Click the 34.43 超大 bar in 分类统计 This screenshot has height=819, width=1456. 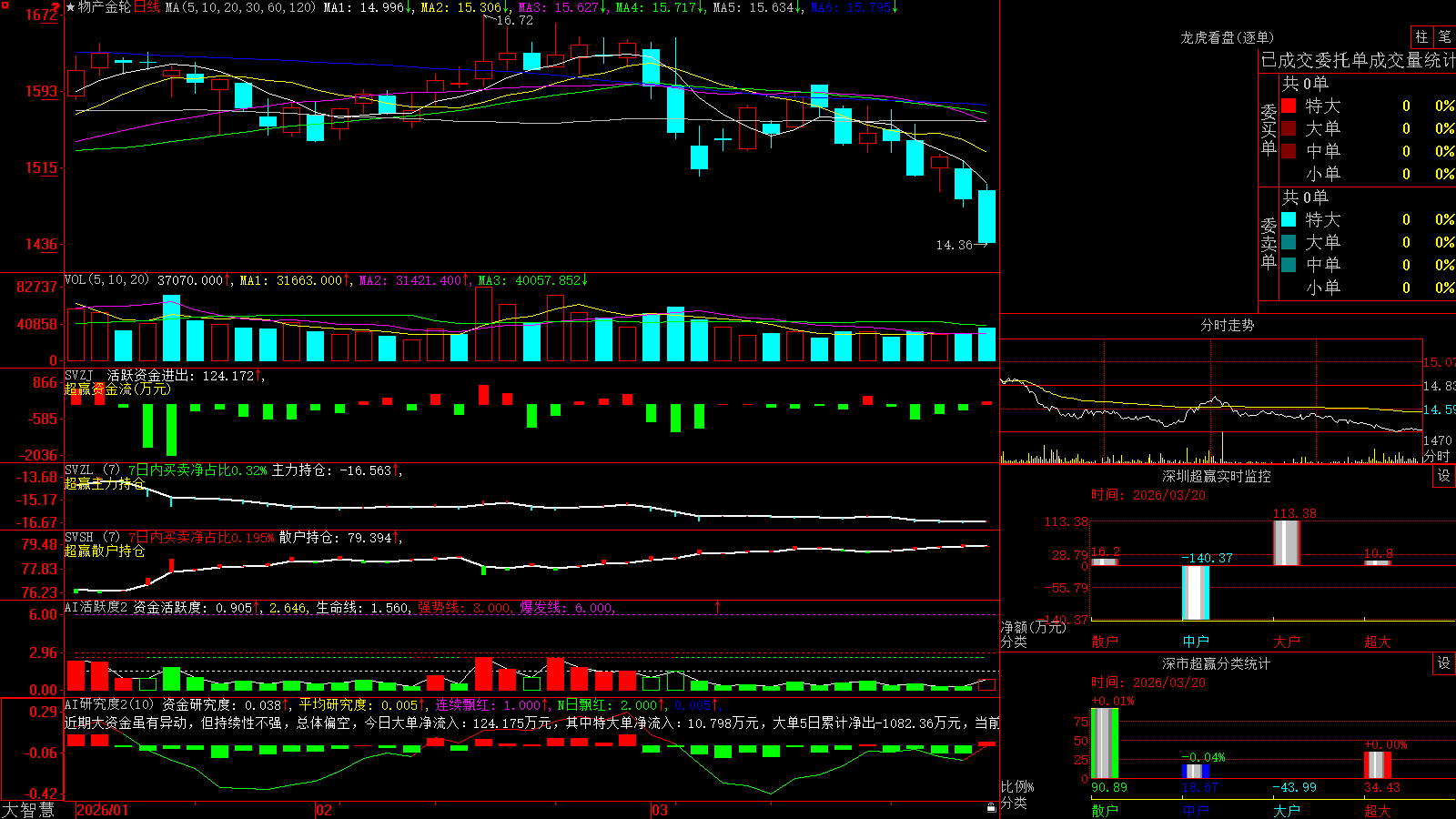click(x=1377, y=764)
